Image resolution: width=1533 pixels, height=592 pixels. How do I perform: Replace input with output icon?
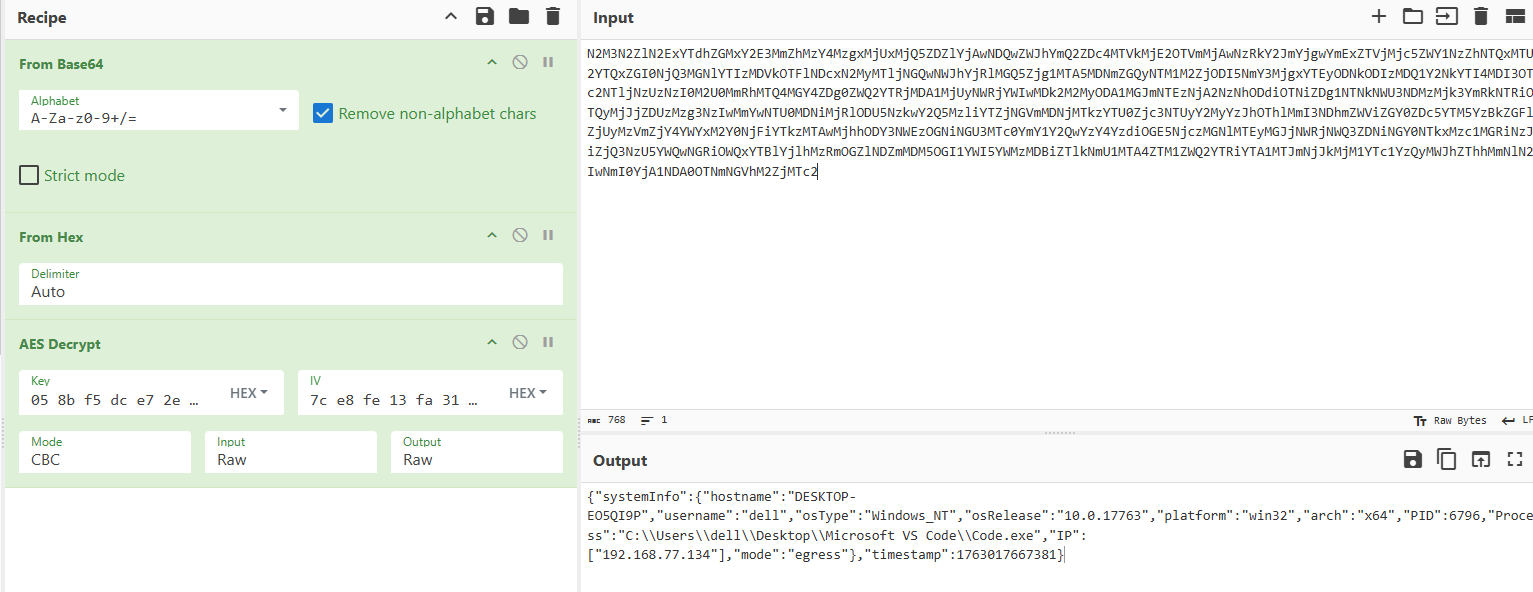(x=1480, y=460)
